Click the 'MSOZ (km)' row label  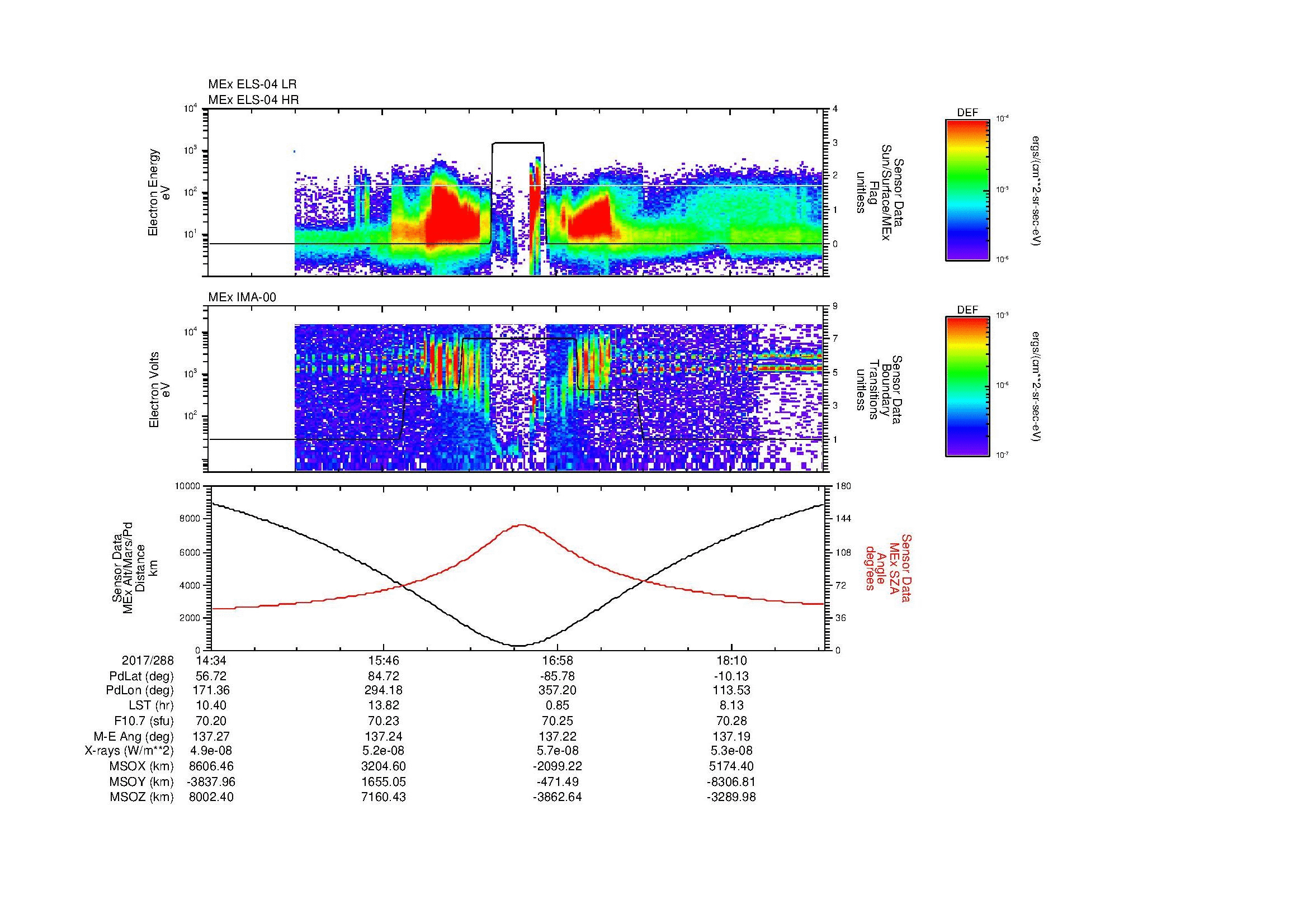[142, 797]
